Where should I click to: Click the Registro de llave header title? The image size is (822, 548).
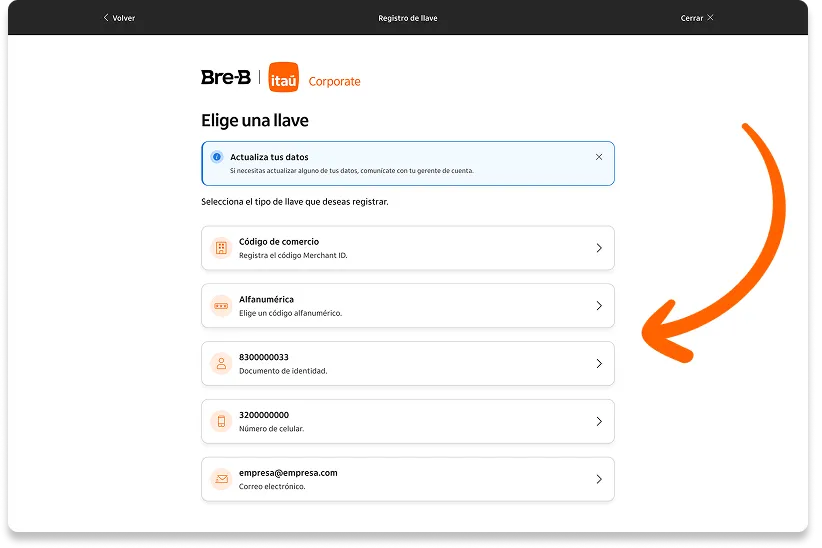coord(408,18)
